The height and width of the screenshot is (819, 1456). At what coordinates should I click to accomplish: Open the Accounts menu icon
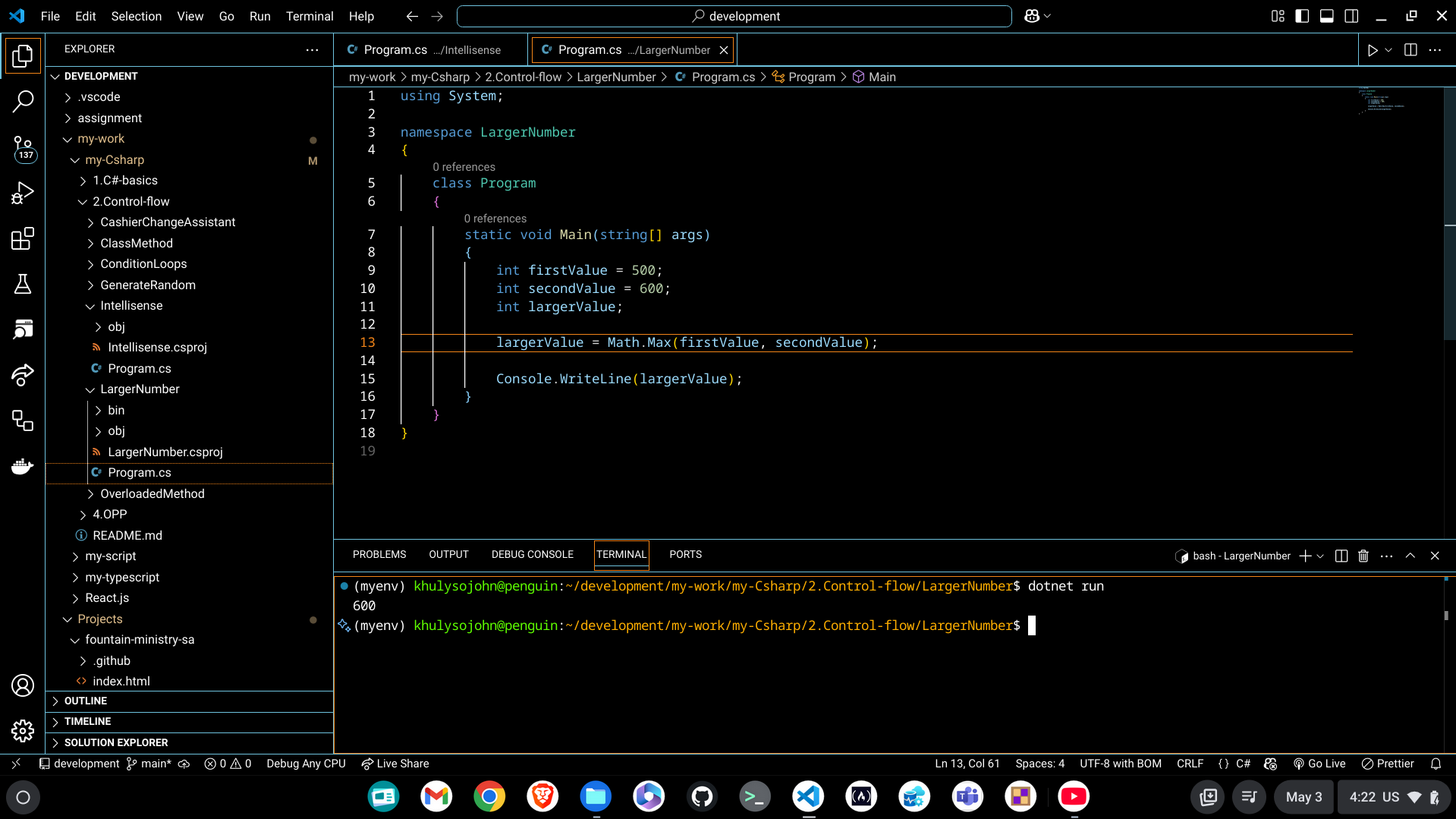coord(23,685)
